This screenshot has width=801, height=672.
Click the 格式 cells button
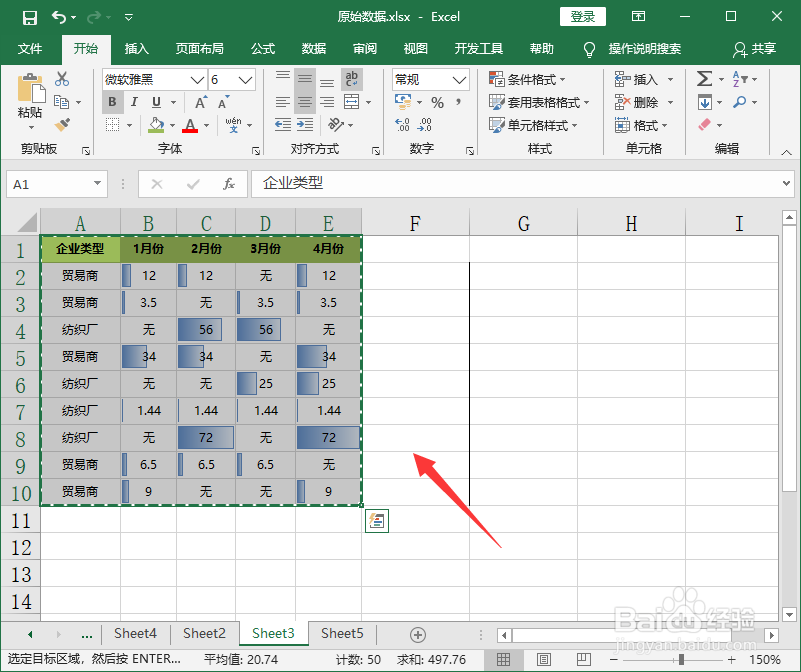[641, 125]
